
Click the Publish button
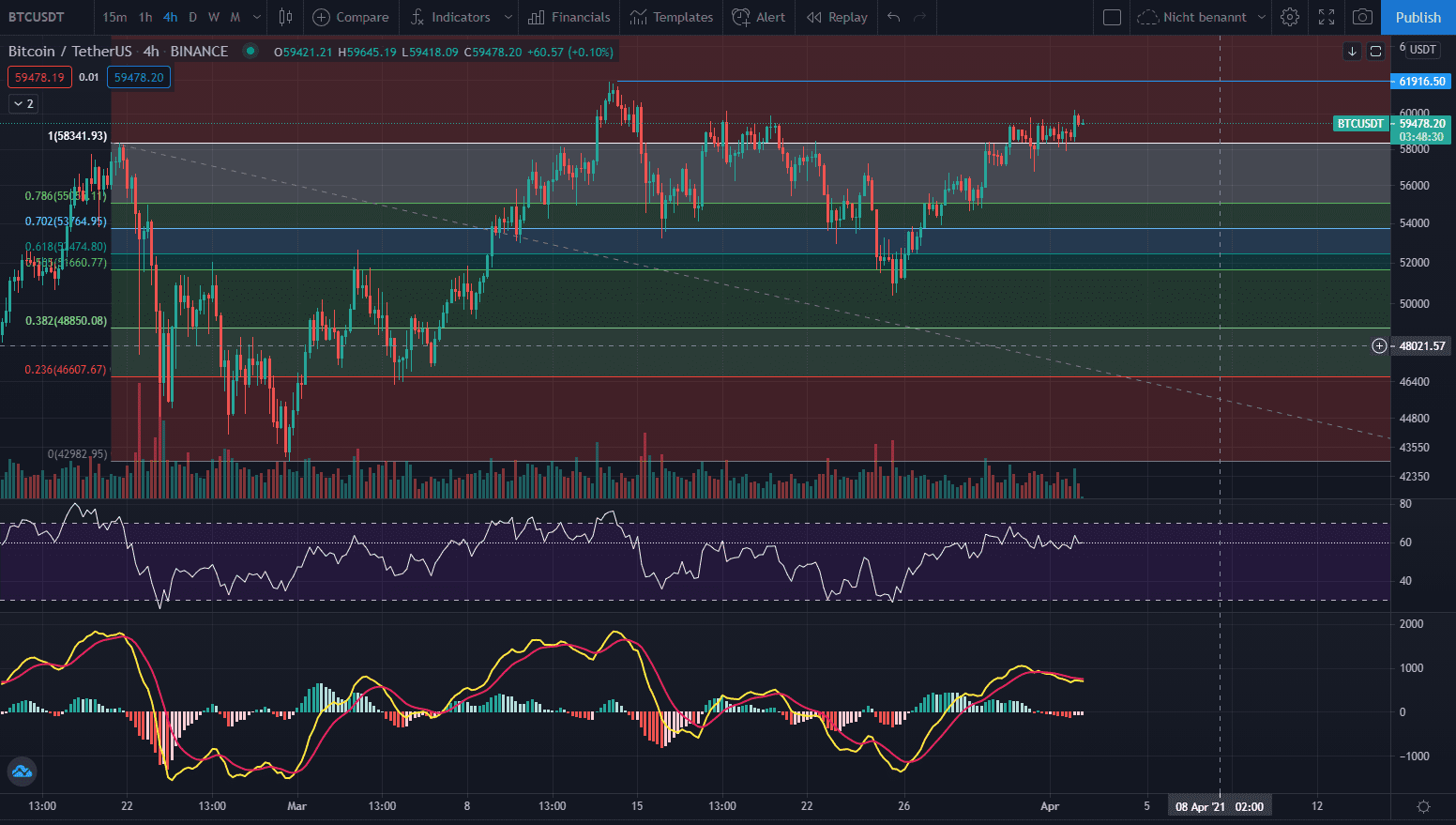[1418, 17]
